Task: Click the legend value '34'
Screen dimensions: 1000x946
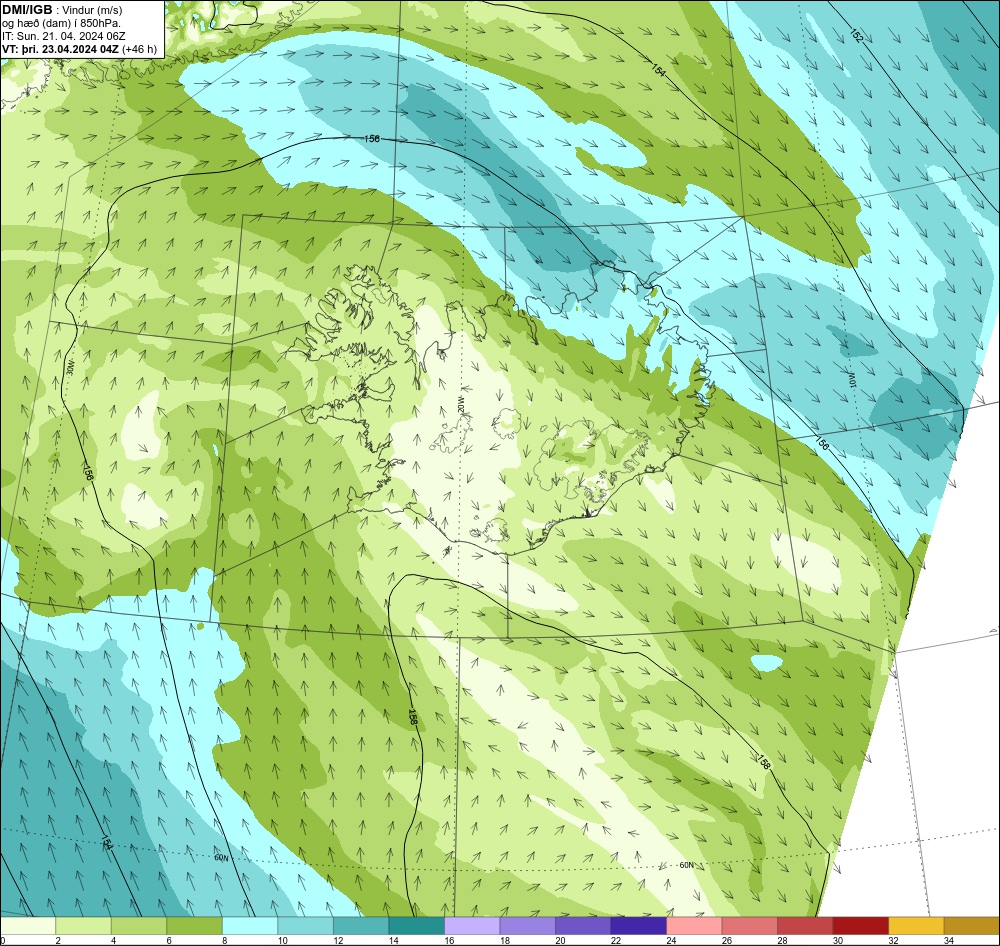Action: pos(948,940)
